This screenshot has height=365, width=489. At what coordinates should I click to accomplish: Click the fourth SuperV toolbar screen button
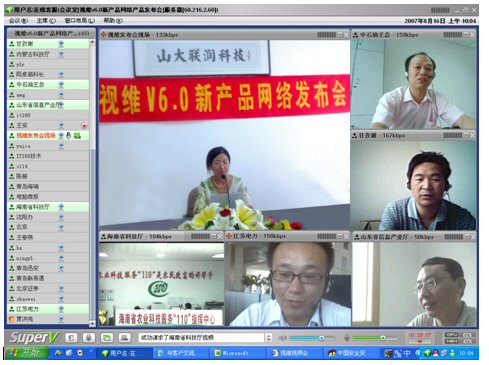[124, 338]
